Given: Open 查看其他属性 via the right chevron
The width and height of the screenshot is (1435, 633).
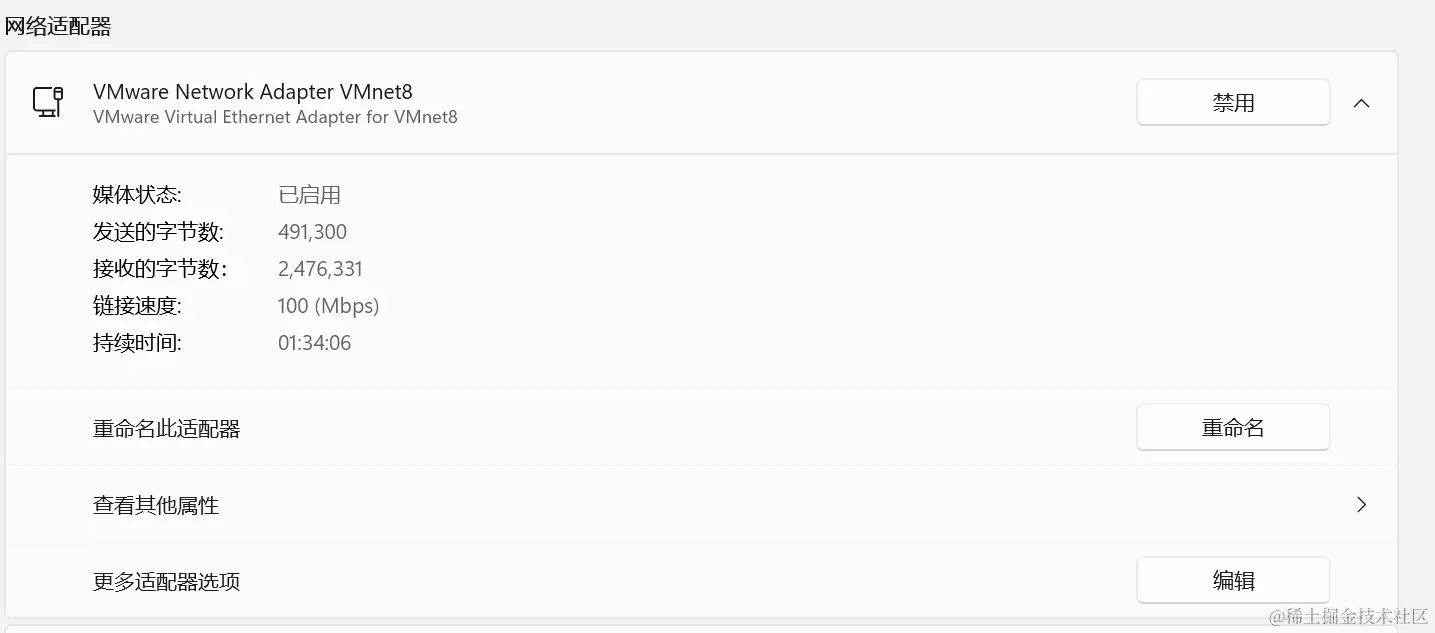Looking at the screenshot, I should click(1361, 505).
